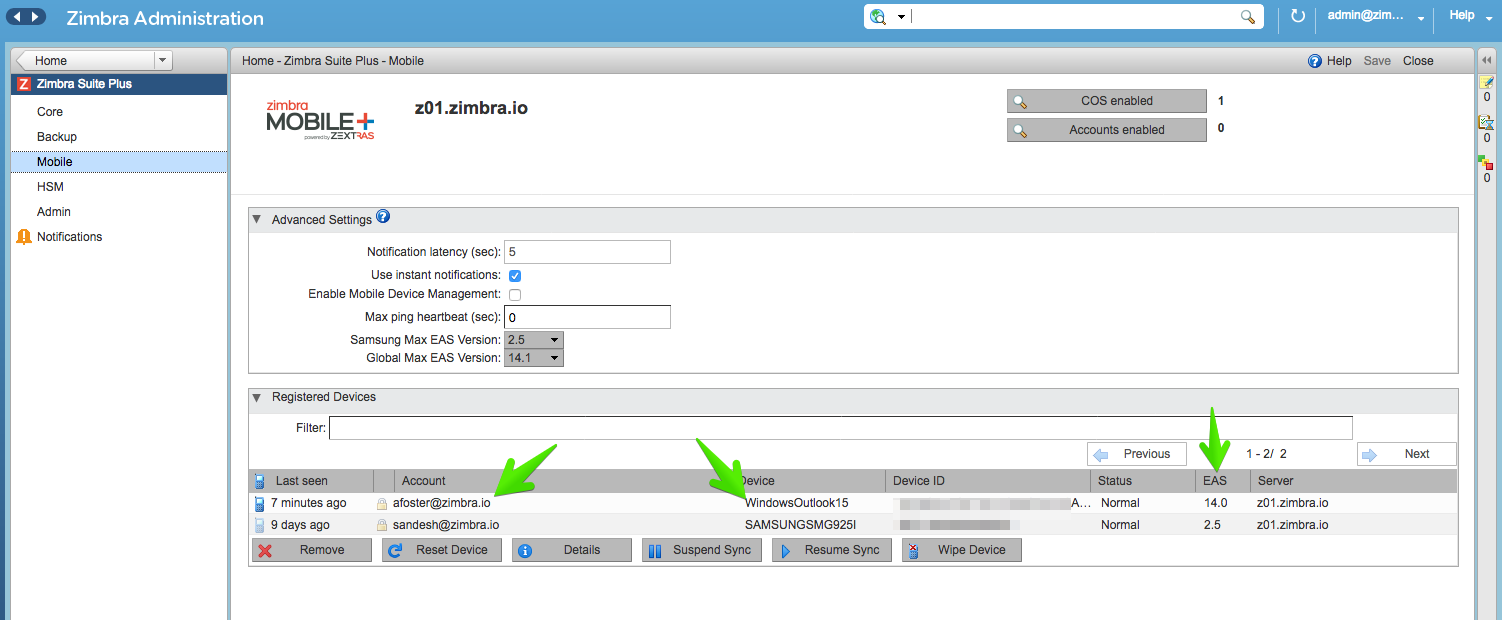This screenshot has height=620, width=1502.
Task: Collapse the Registered Devices section
Action: pyautogui.click(x=256, y=397)
